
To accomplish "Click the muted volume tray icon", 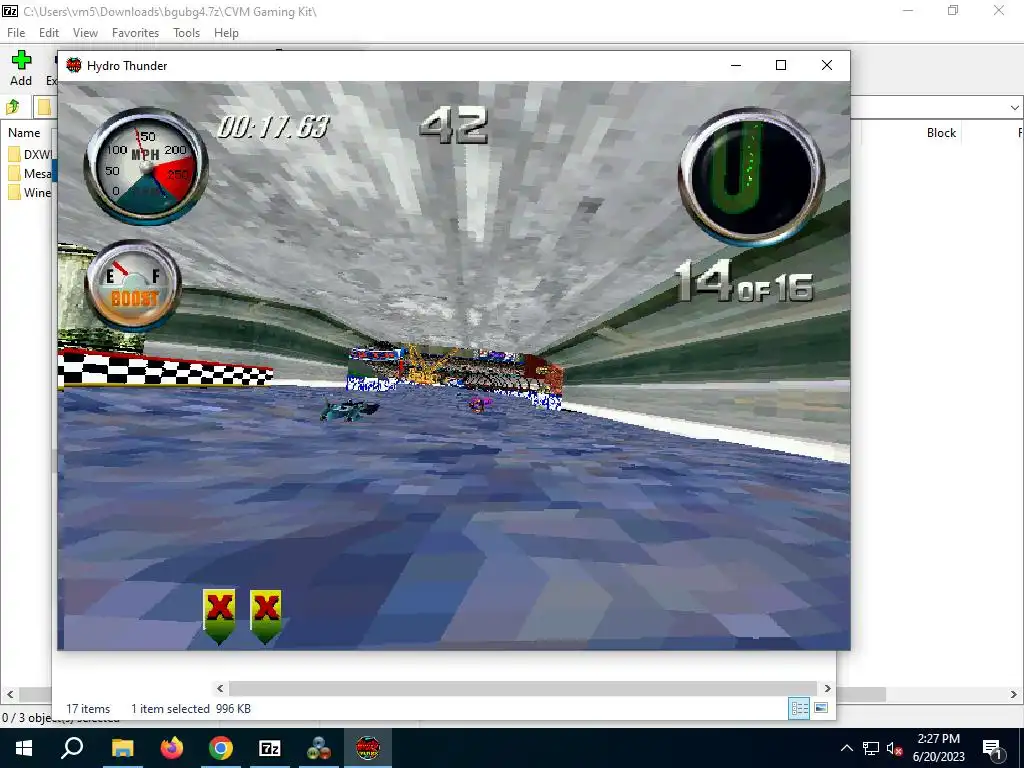I will pyautogui.click(x=895, y=748).
